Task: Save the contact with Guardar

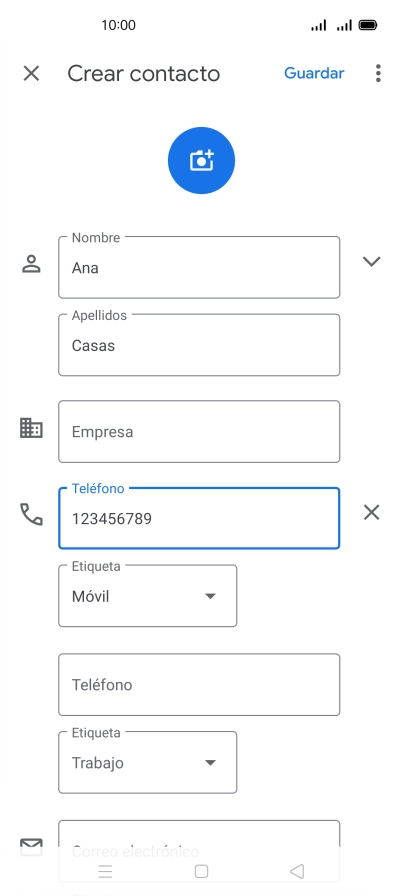Action: point(314,73)
